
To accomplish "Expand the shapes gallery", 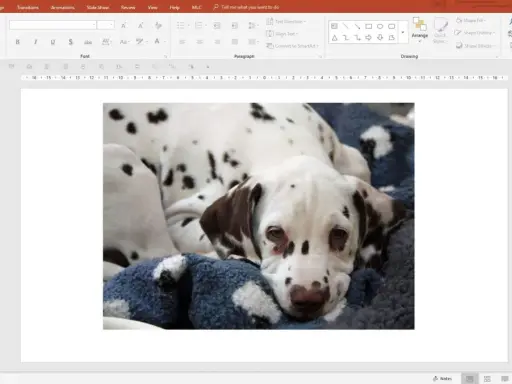I will tap(403, 32).
